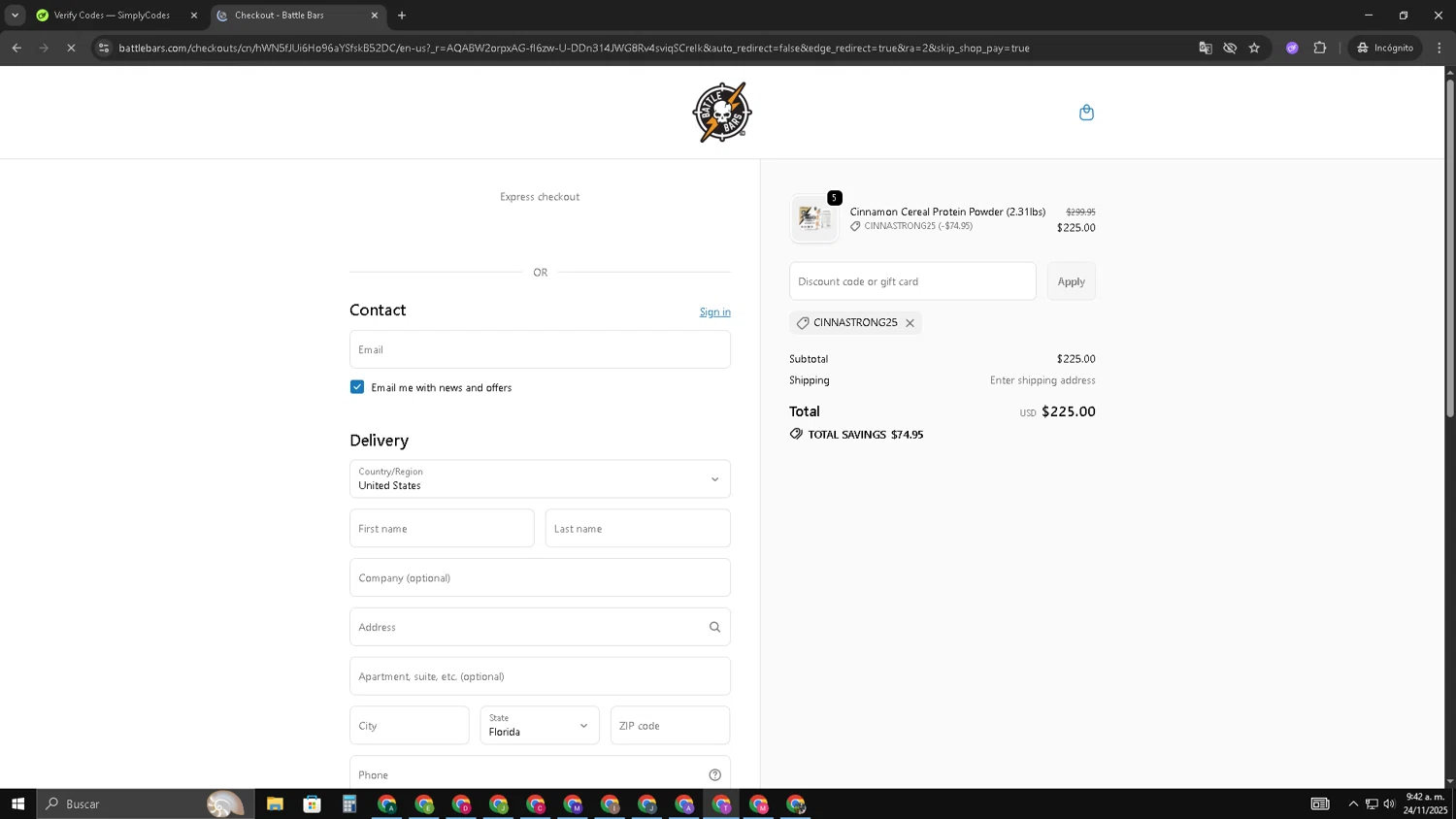
Task: Click the Phone field help icon
Action: point(714,774)
